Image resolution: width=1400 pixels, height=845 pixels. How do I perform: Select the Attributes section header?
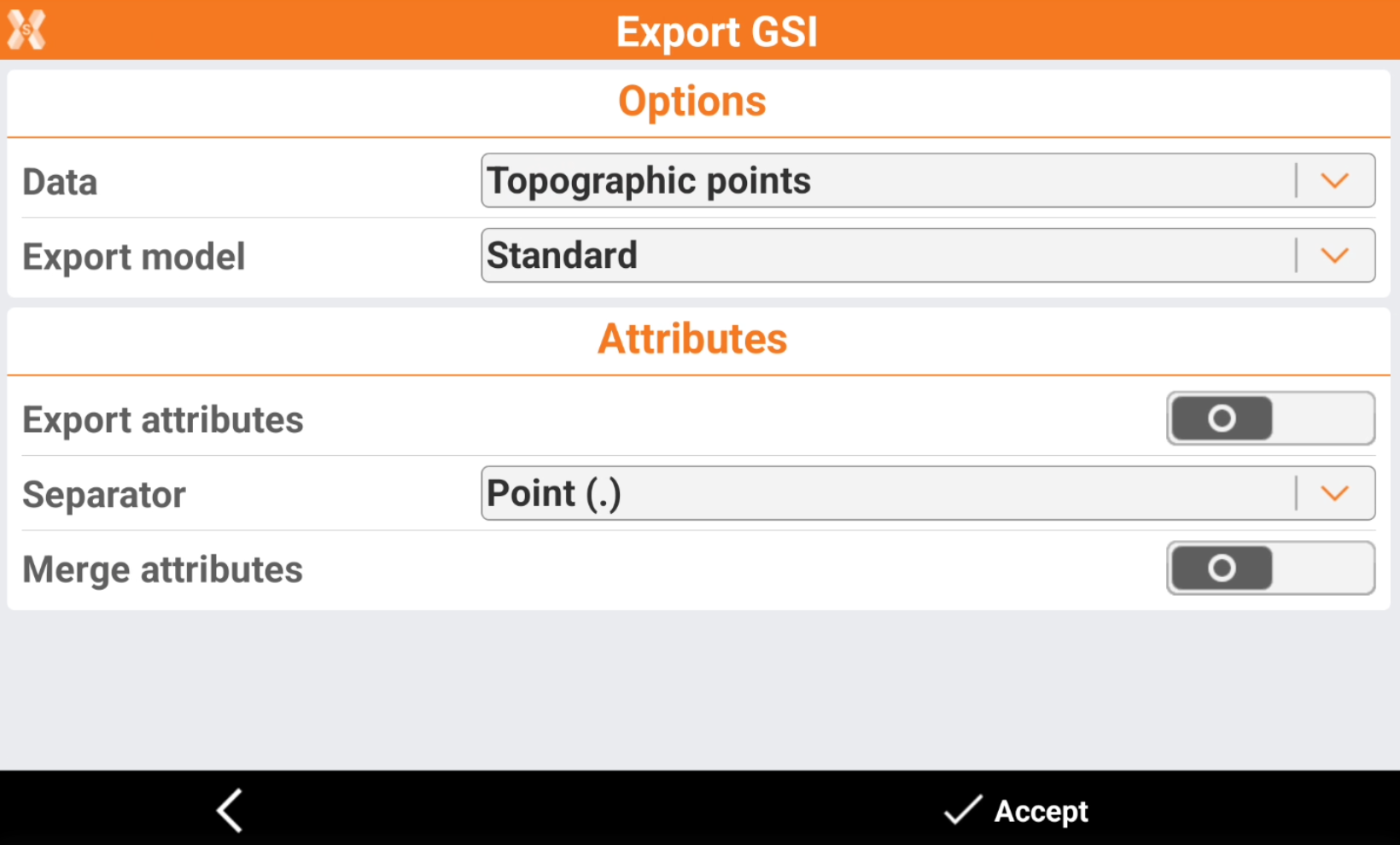[692, 339]
